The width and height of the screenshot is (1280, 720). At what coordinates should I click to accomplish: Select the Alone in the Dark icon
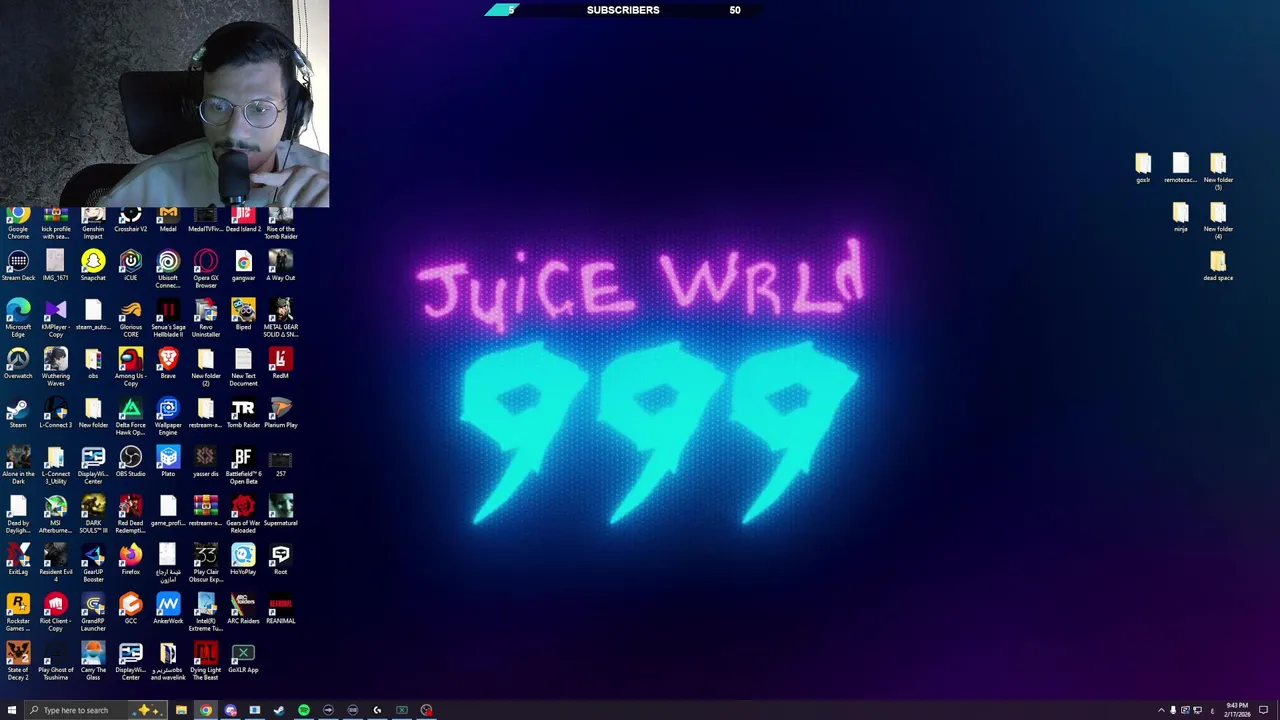(x=18, y=466)
